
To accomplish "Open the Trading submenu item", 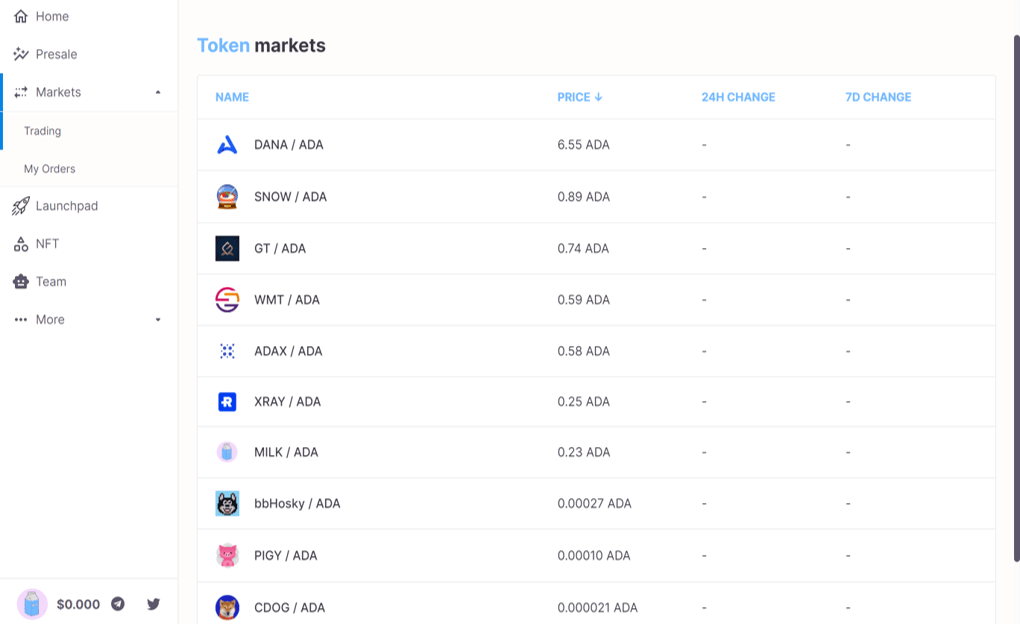I will (43, 131).
